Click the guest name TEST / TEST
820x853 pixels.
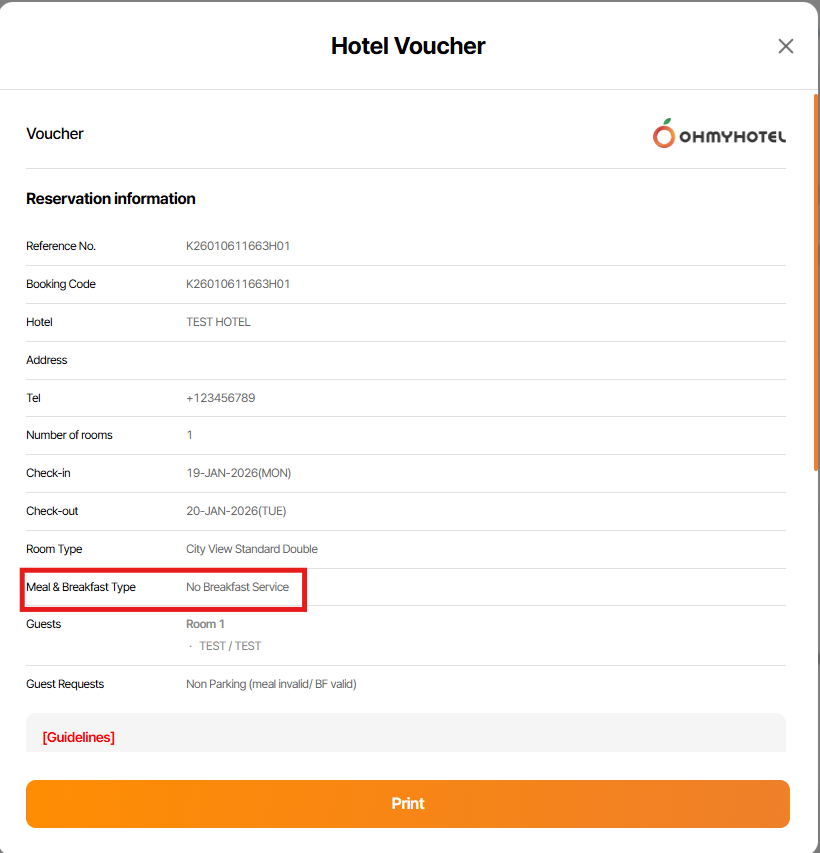[x=230, y=646]
